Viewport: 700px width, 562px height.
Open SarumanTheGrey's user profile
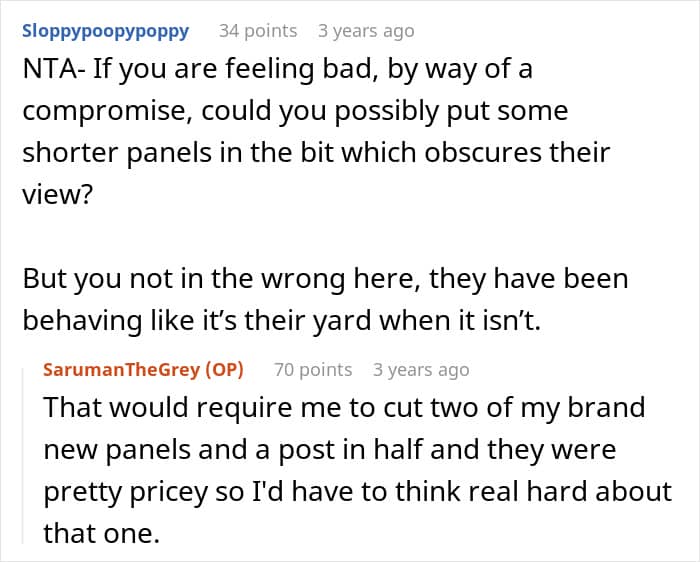pyautogui.click(x=121, y=370)
